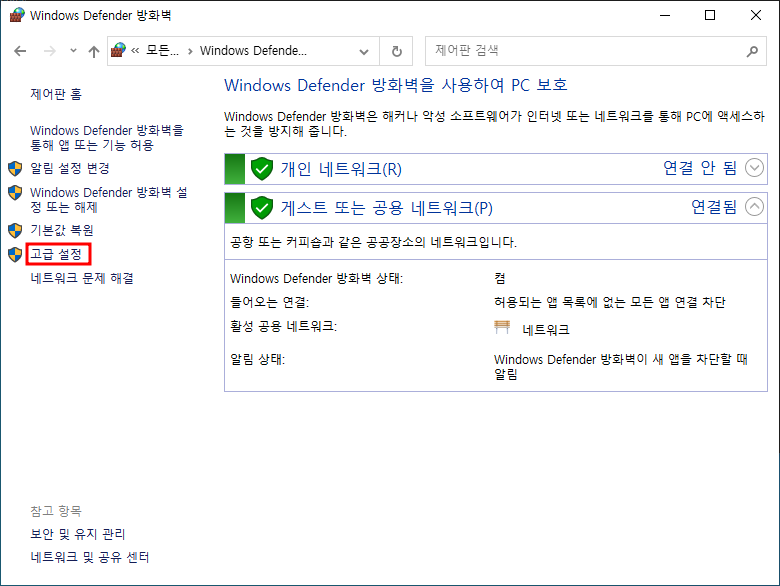Open 알림 설정 변경 link

click(x=70, y=168)
